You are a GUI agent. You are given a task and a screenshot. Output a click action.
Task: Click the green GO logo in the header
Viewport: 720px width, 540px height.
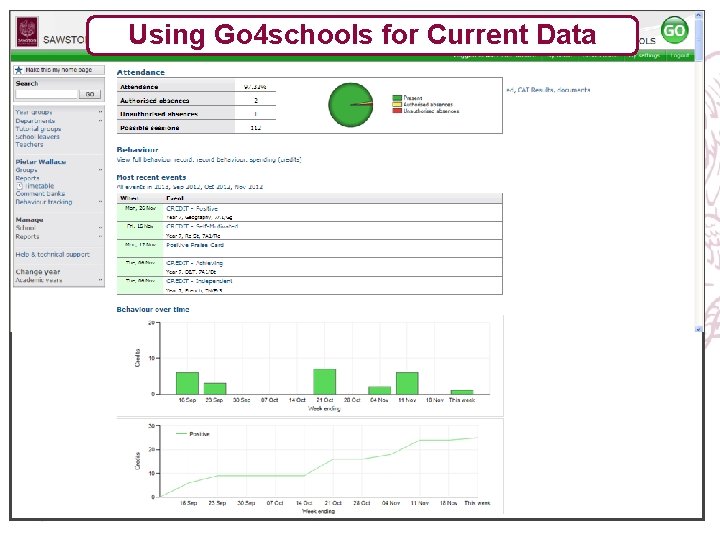click(x=675, y=30)
